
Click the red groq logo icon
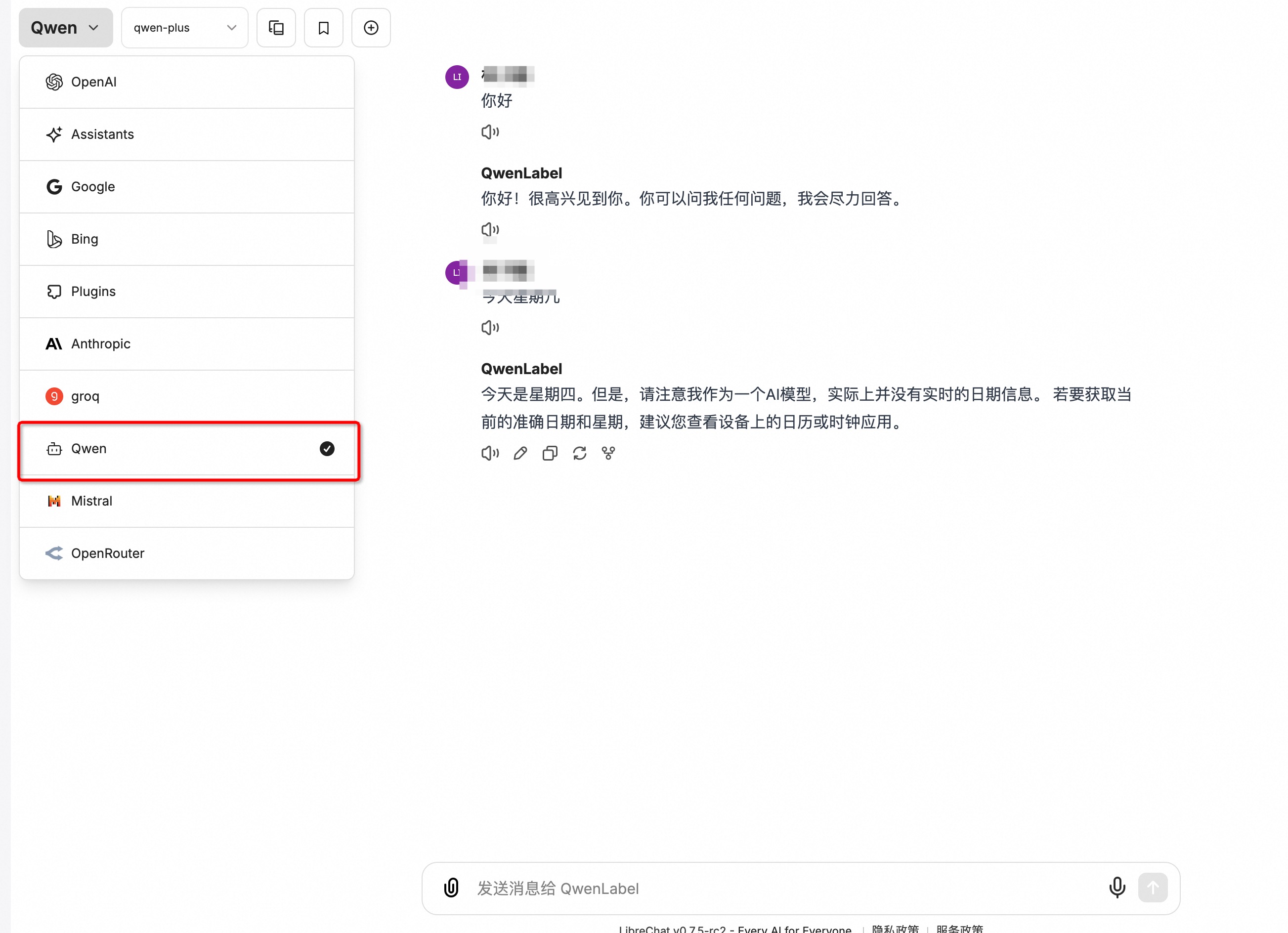tap(54, 396)
